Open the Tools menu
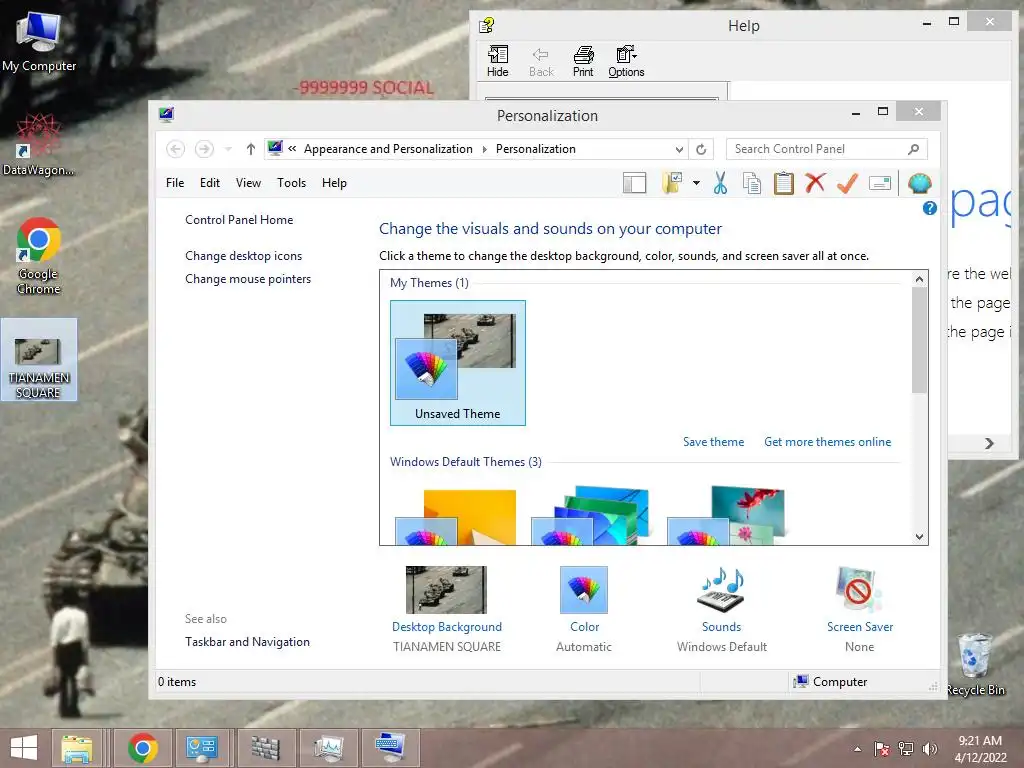Screen dimensions: 1024x768 pyautogui.click(x=291, y=183)
